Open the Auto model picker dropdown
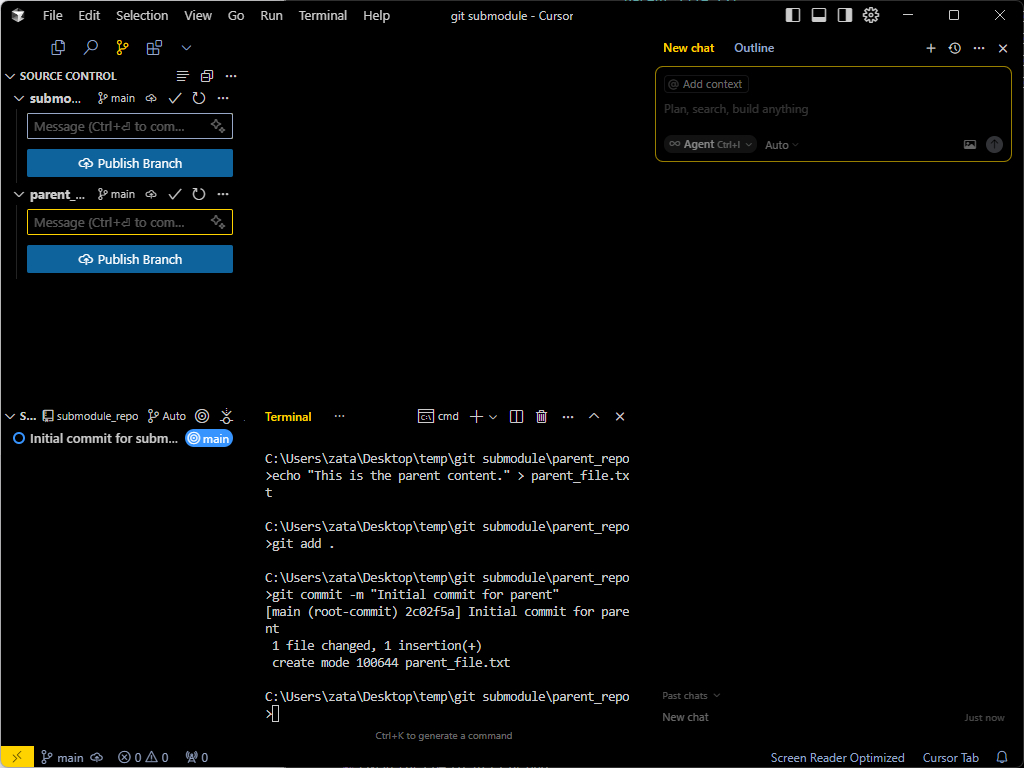This screenshot has height=768, width=1024. 780,144
